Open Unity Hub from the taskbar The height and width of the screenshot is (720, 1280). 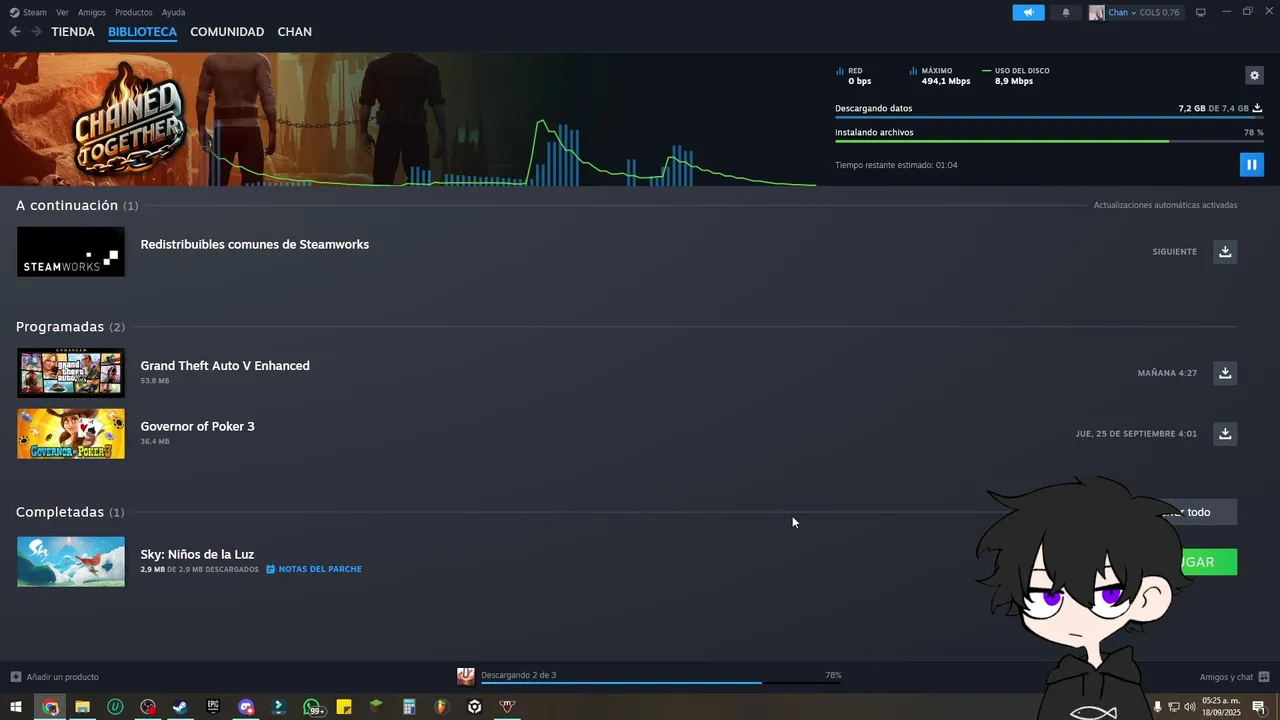[x=475, y=707]
